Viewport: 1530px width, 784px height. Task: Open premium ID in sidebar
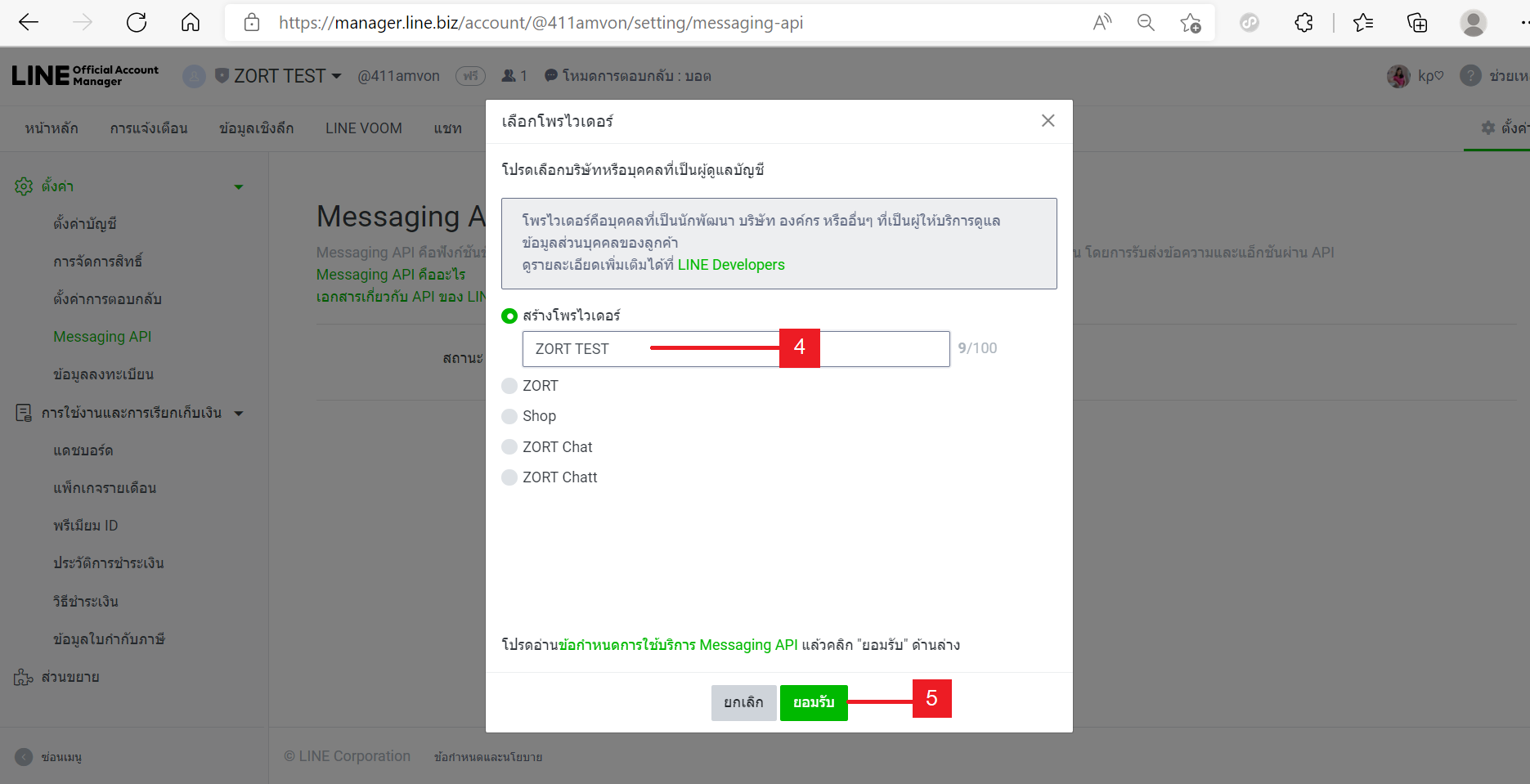coord(86,526)
